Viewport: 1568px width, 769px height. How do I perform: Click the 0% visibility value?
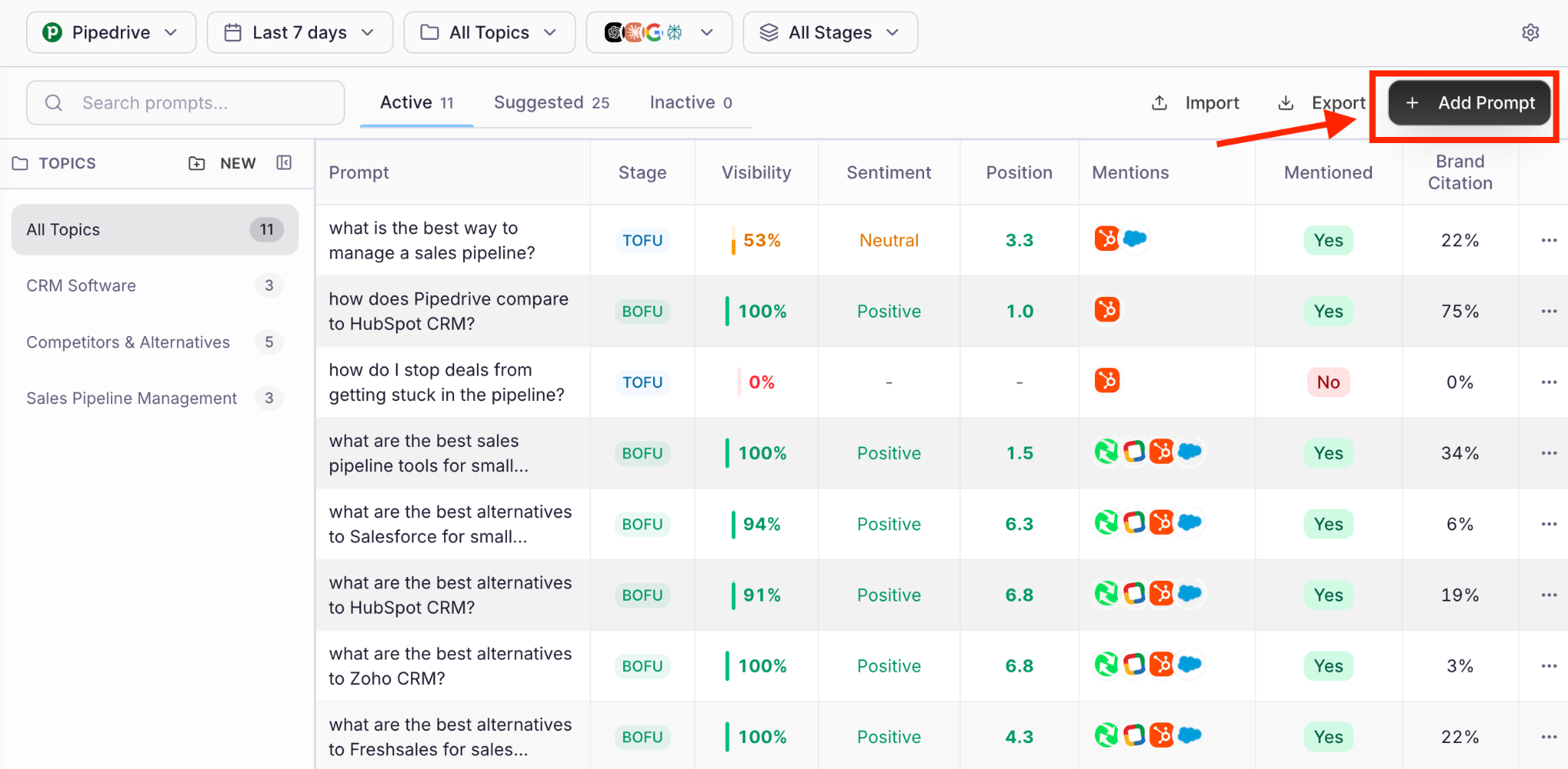(762, 382)
